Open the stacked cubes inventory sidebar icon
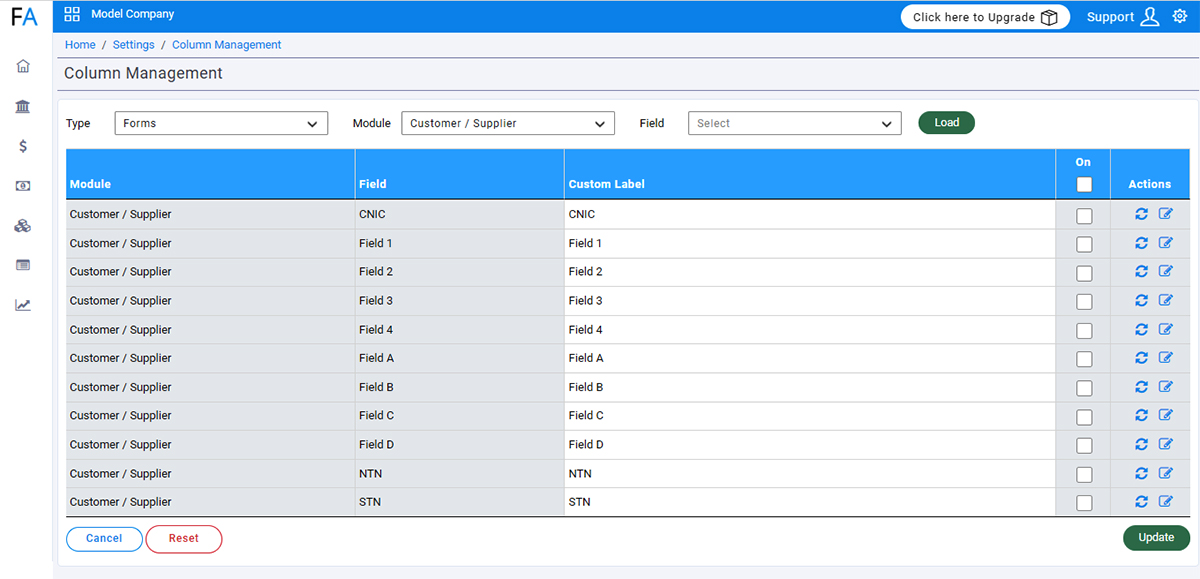The image size is (1200, 579). pos(23,226)
